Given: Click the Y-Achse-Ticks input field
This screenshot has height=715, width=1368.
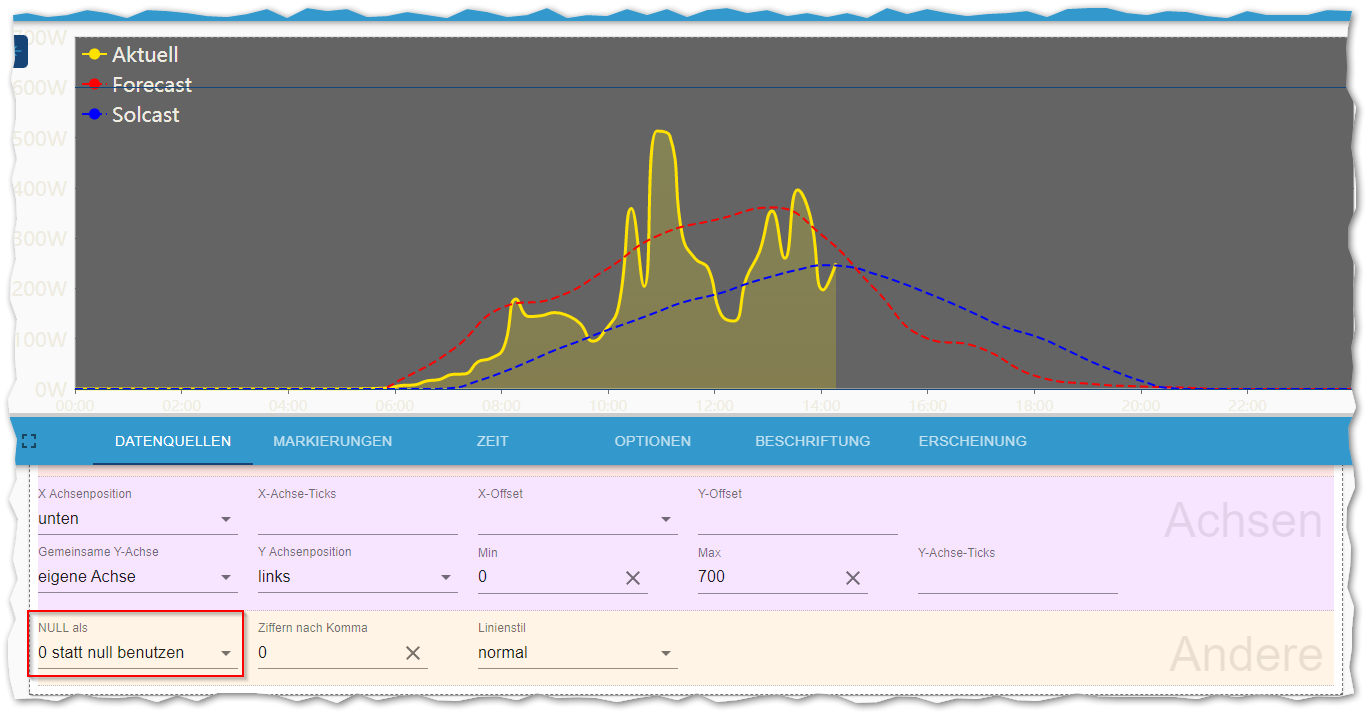Looking at the screenshot, I should pos(1018,577).
